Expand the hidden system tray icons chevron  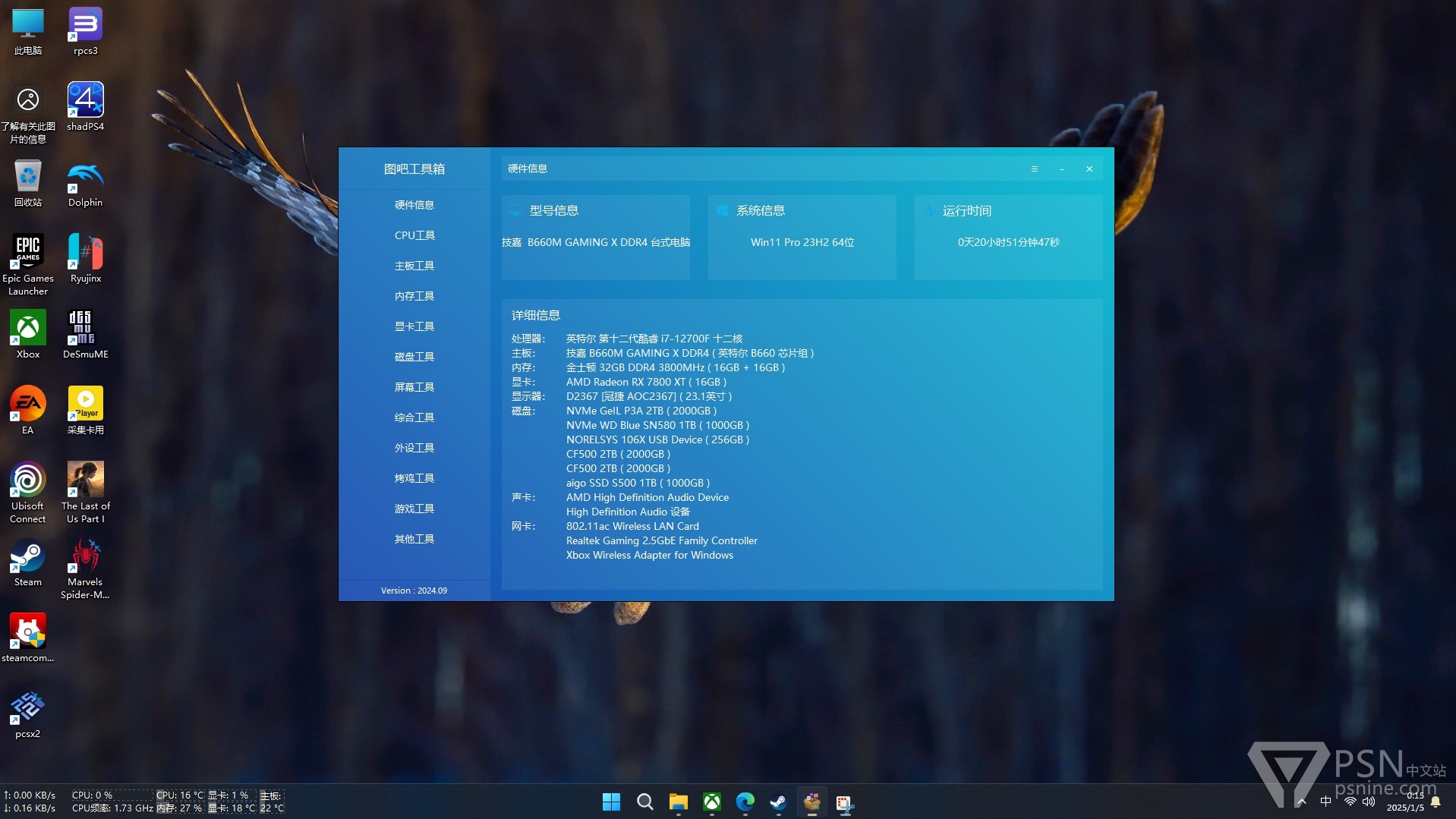click(x=1301, y=802)
